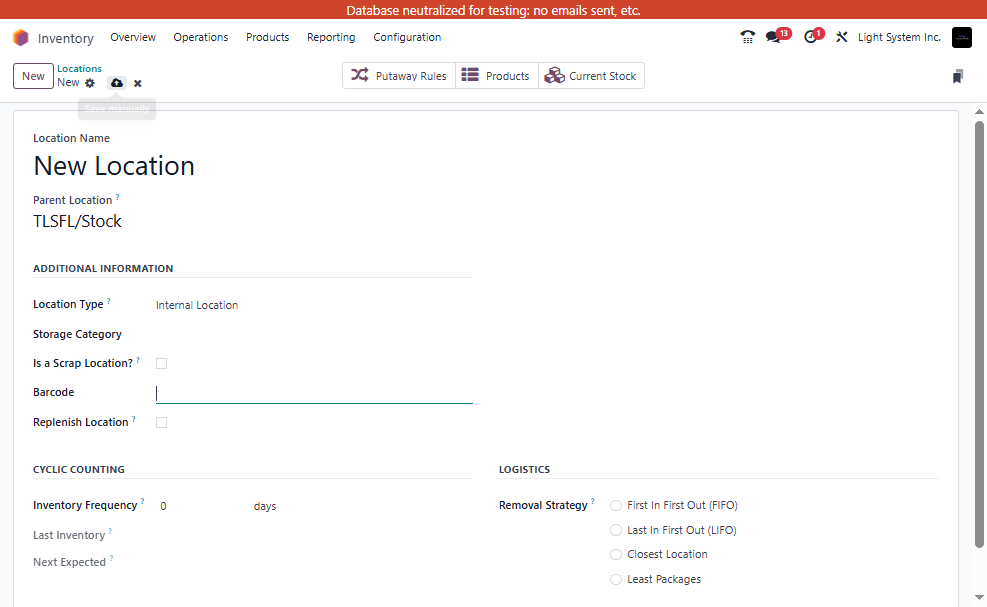Edit the Inventory Frequency value 0
Viewport: 987px width, 607px height.
coord(201,506)
